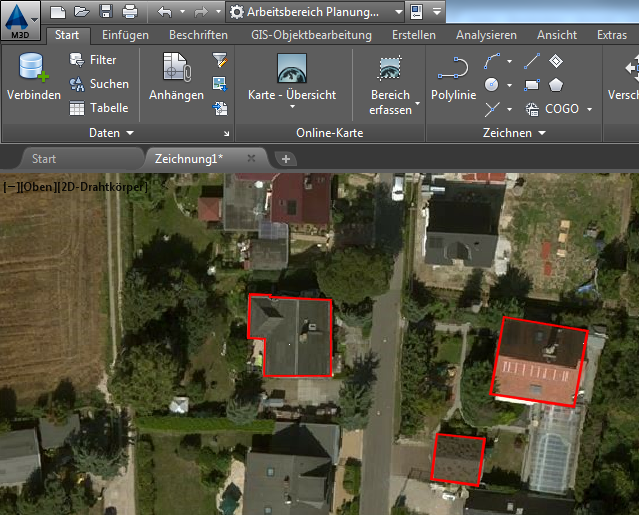Add a new drawing tab with plus button
The image size is (639, 515).
(x=285, y=159)
